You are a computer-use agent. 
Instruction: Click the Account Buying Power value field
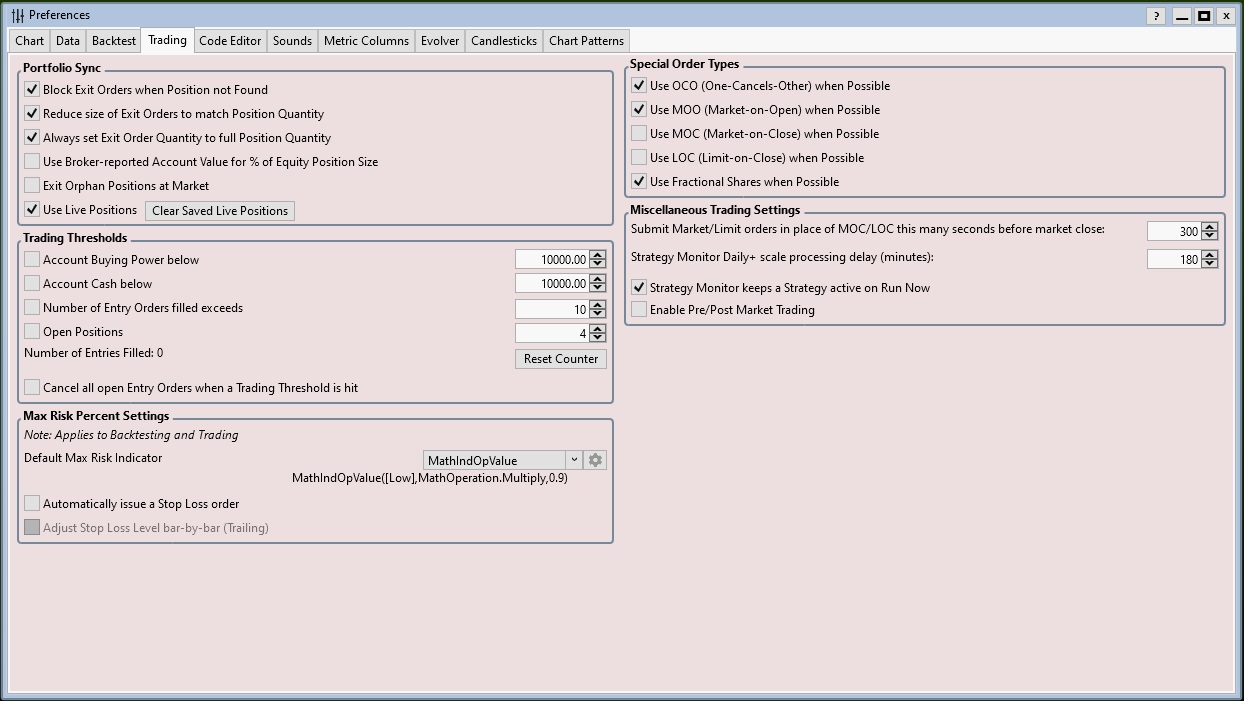[x=551, y=260]
